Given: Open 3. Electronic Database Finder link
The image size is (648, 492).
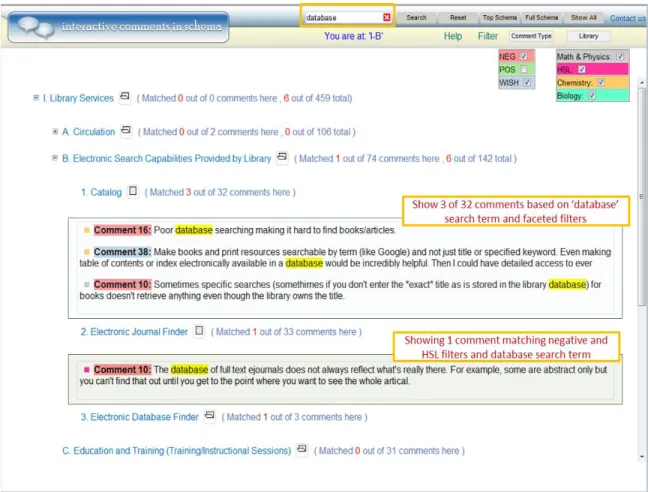Looking at the screenshot, I should point(140,417).
